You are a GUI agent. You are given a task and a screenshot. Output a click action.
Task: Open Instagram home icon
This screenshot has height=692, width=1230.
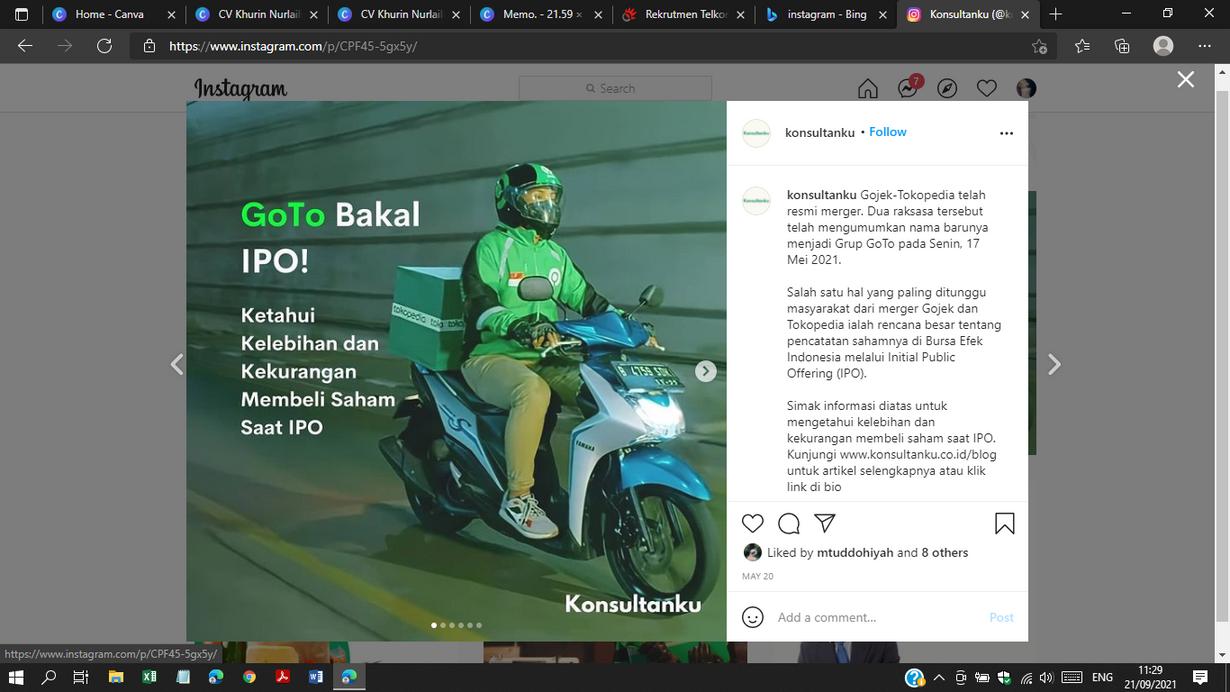tap(868, 89)
